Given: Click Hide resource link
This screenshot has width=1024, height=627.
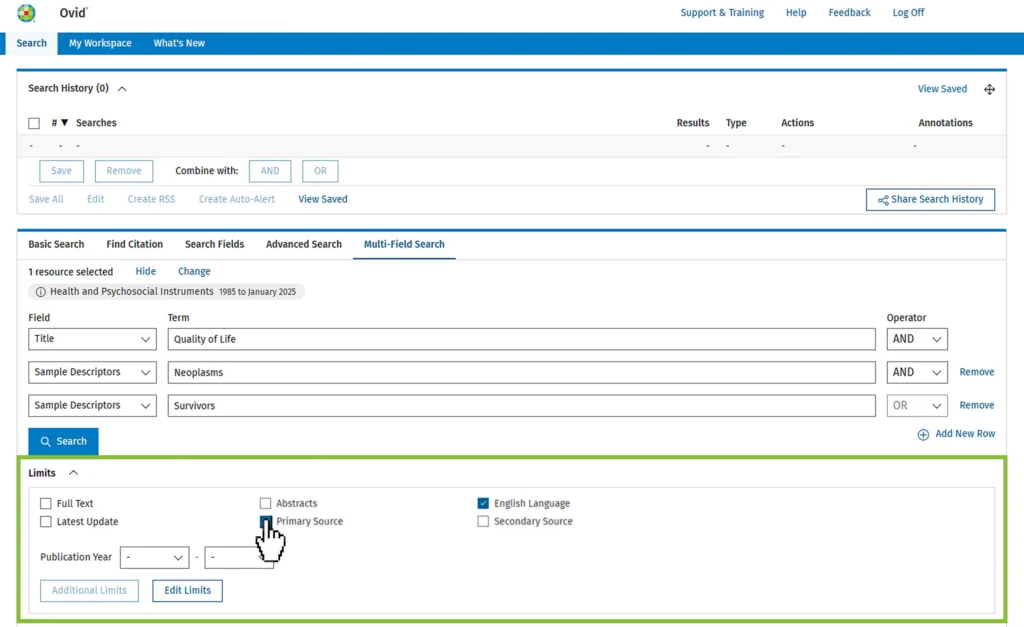Looking at the screenshot, I should pos(146,271).
